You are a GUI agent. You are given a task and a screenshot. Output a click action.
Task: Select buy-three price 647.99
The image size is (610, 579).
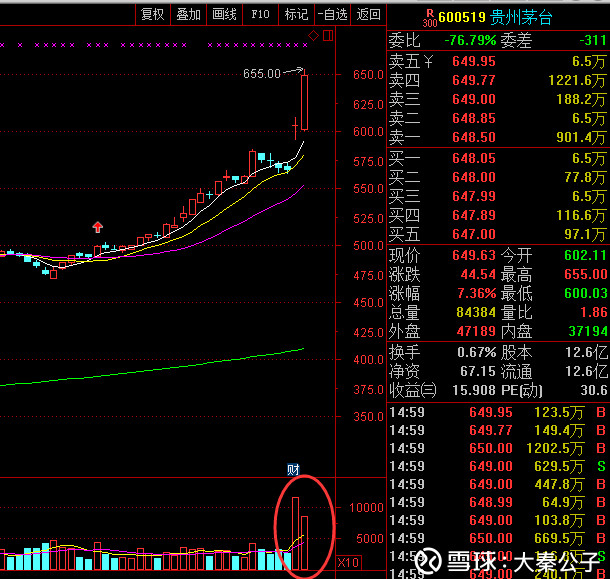(x=474, y=196)
